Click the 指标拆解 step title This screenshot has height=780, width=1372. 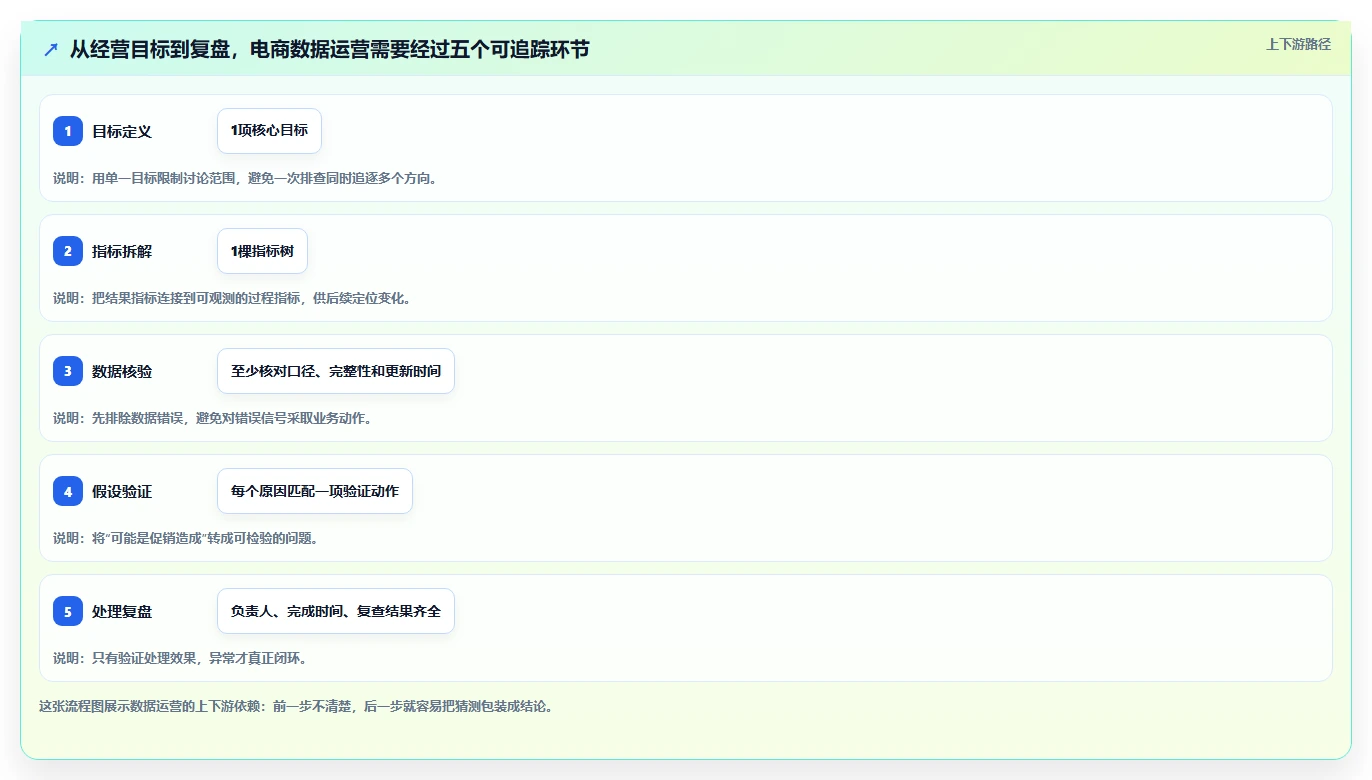(122, 251)
